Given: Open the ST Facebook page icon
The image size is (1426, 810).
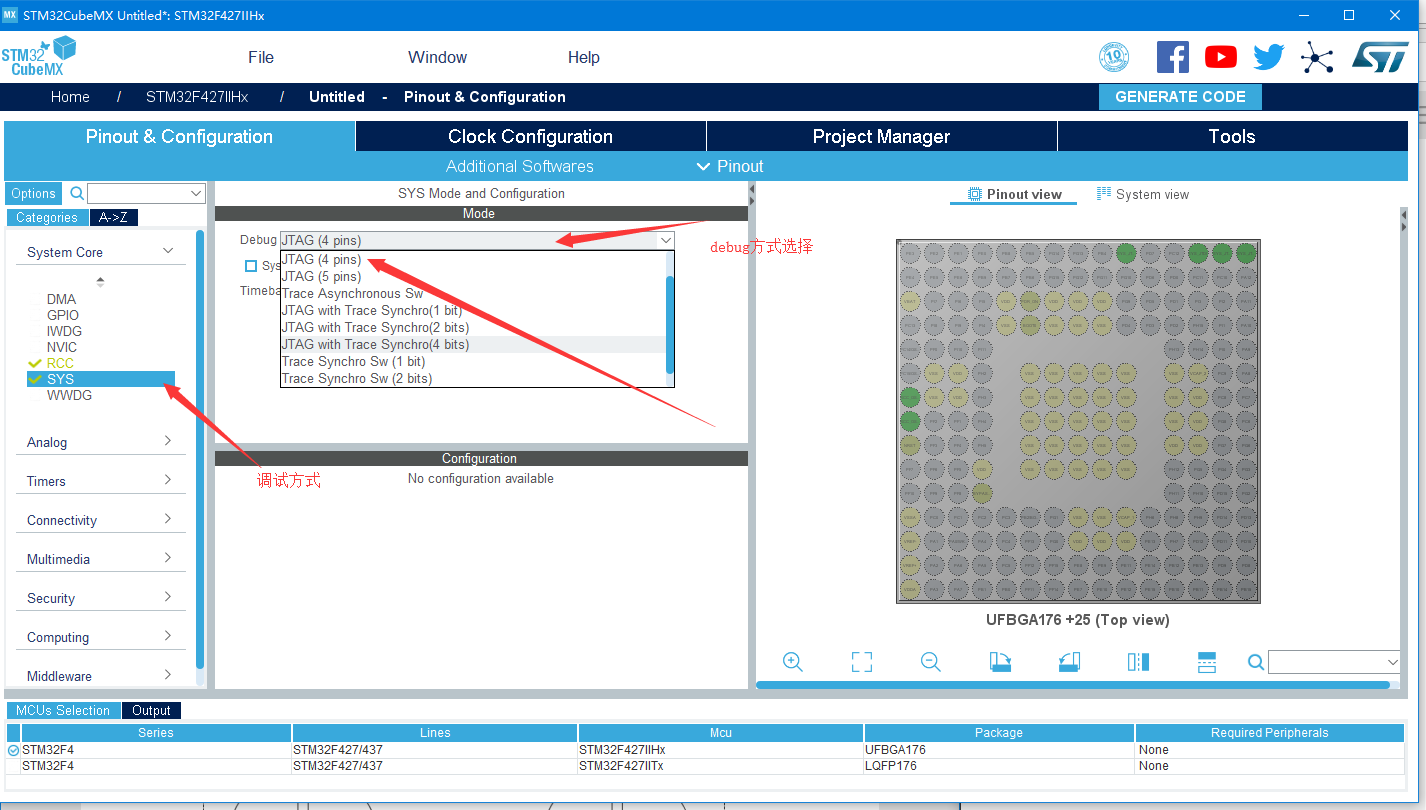Looking at the screenshot, I should (x=1172, y=57).
